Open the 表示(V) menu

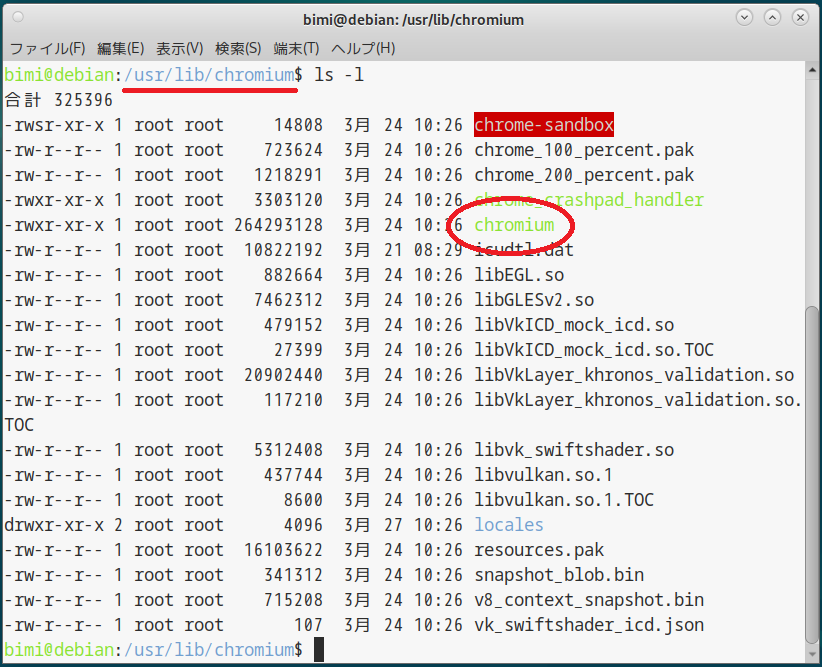coord(179,48)
